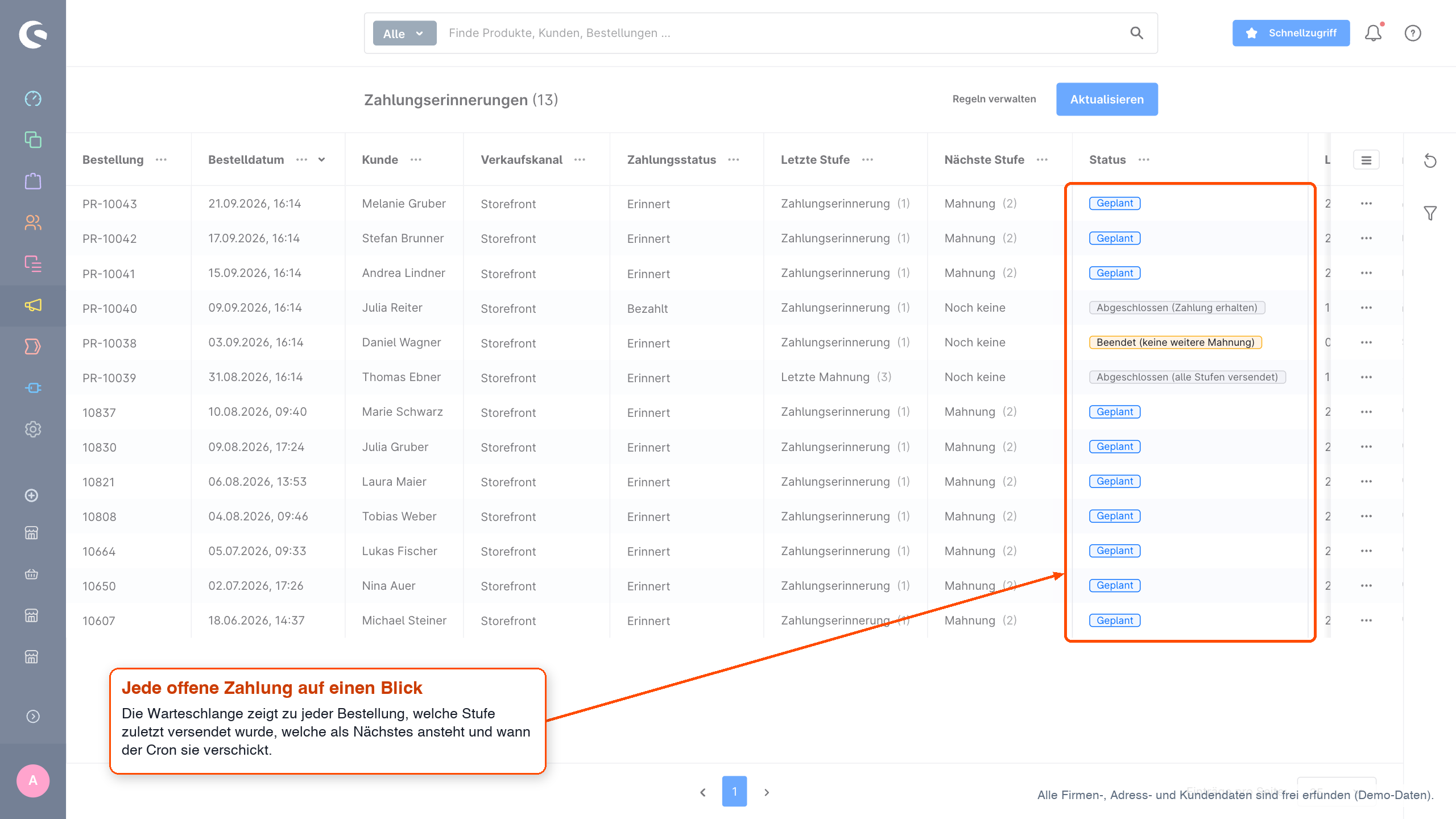Open the Settings gear icon in sidebar
This screenshot has height=819, width=1456.
coord(33,429)
